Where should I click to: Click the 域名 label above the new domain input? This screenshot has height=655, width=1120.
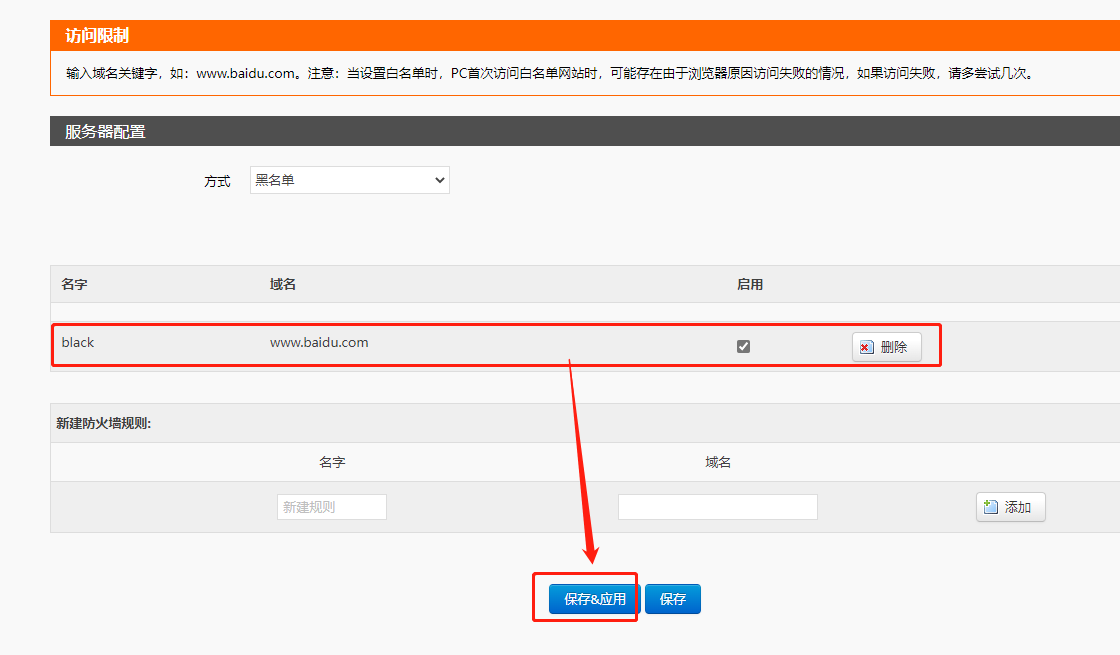click(718, 462)
